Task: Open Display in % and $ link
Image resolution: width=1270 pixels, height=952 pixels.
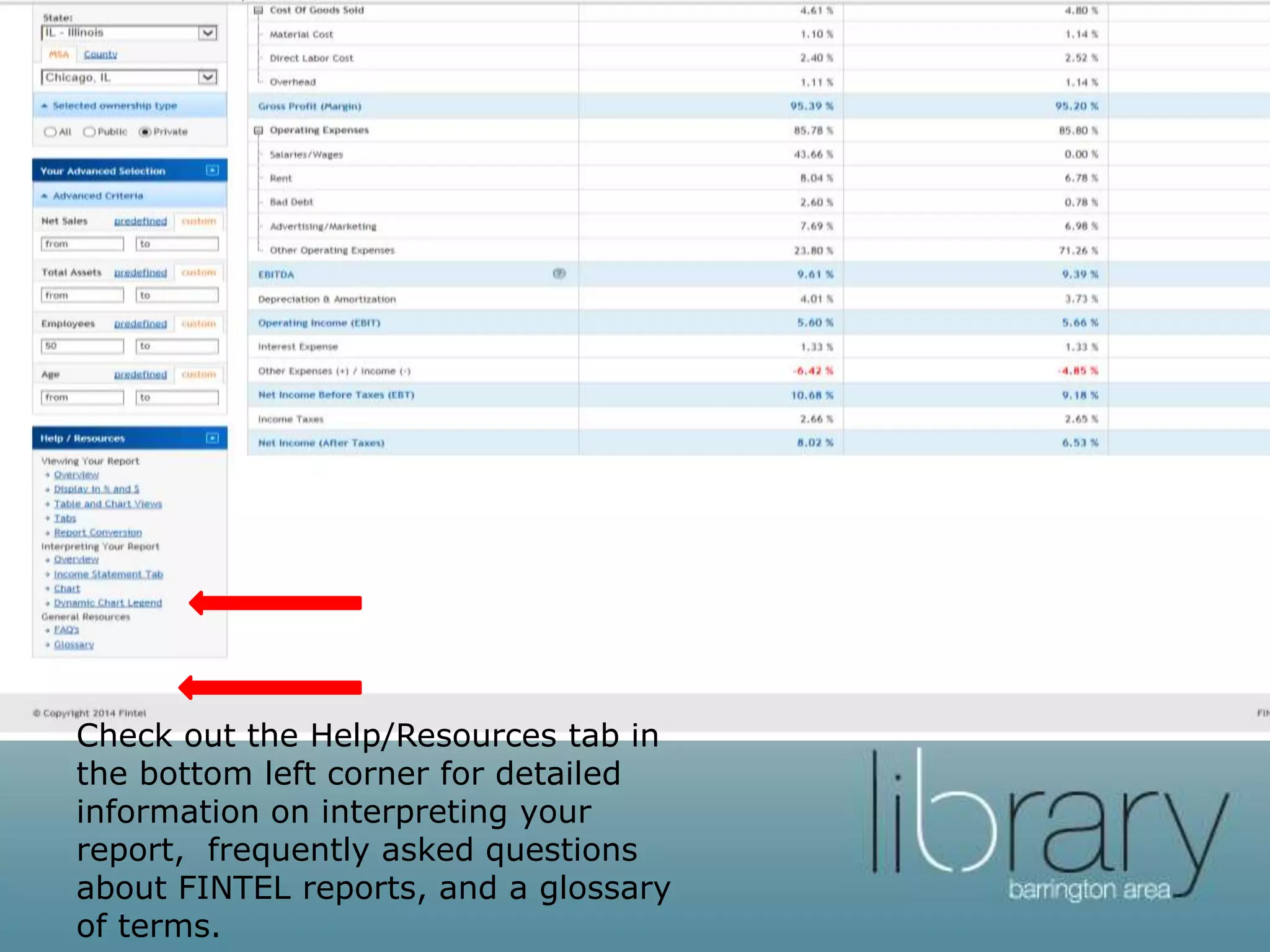Action: [96, 490]
